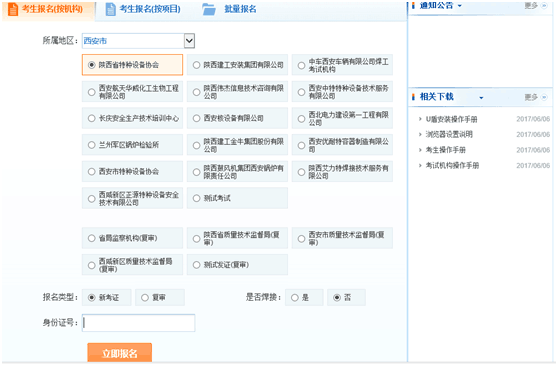Open the 考生操作手册 download link
Image resolution: width=558 pixels, height=366 pixels.
coord(446,150)
